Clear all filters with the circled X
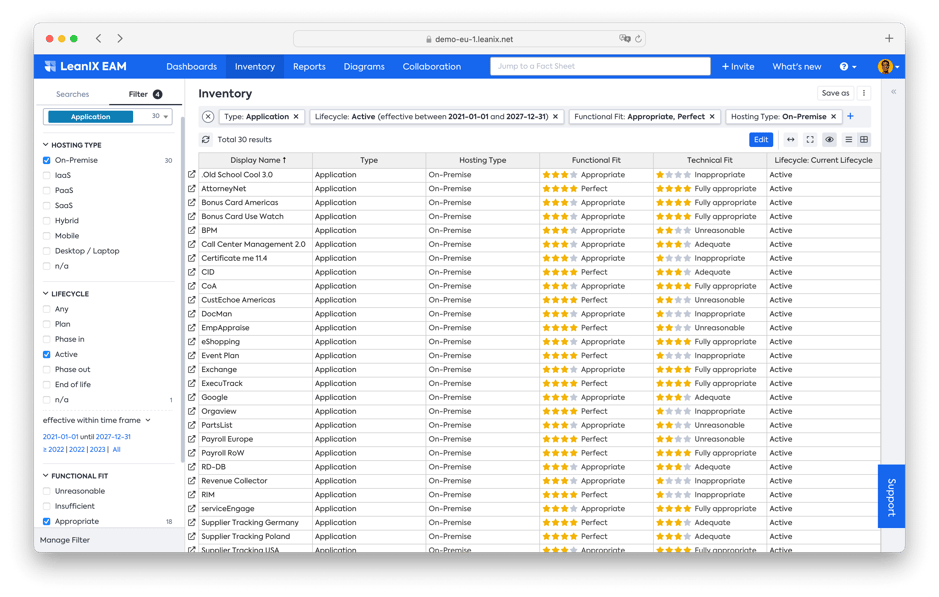 click(208, 117)
